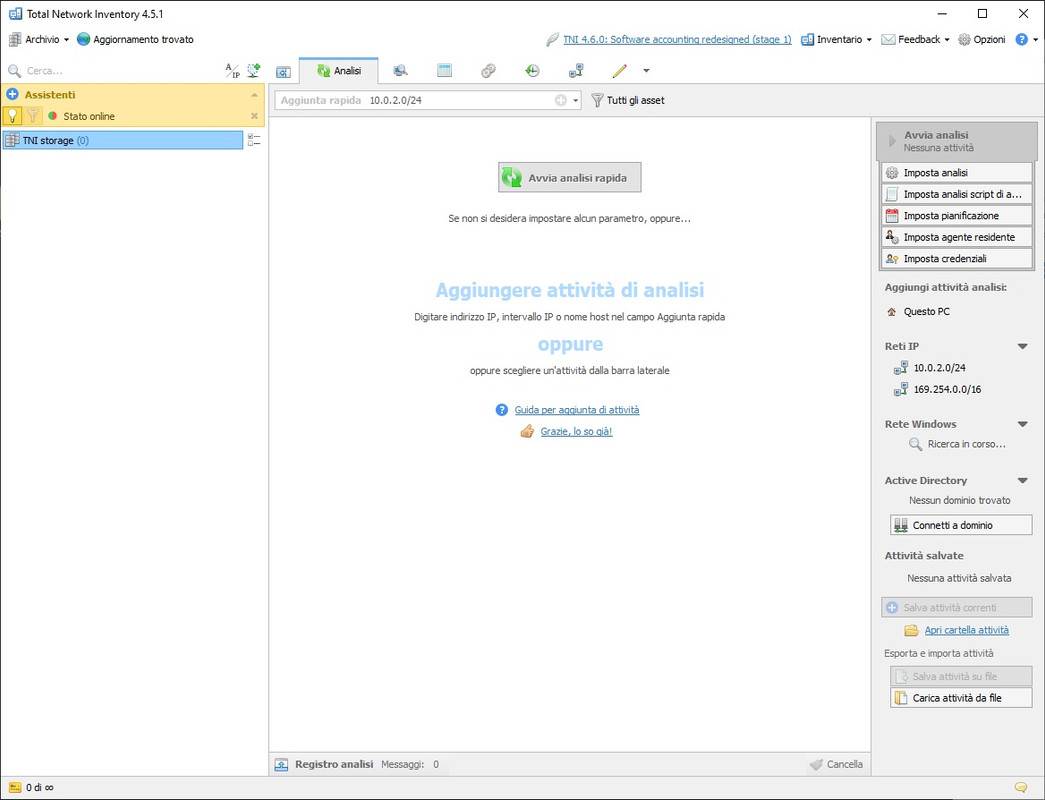Click Imposta agente residente

956,237
